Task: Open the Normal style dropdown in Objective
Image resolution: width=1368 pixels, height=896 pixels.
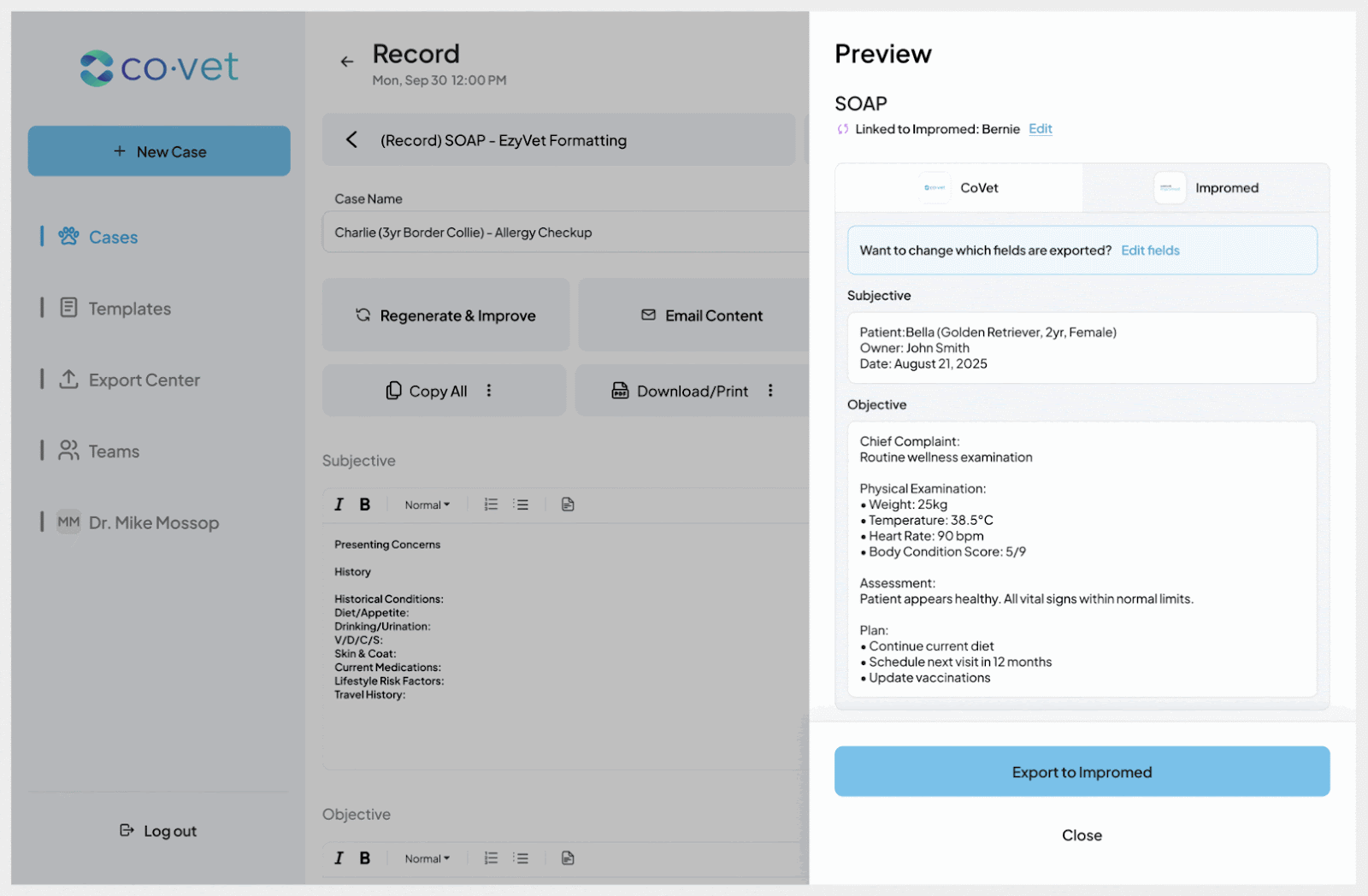Action: pos(427,859)
